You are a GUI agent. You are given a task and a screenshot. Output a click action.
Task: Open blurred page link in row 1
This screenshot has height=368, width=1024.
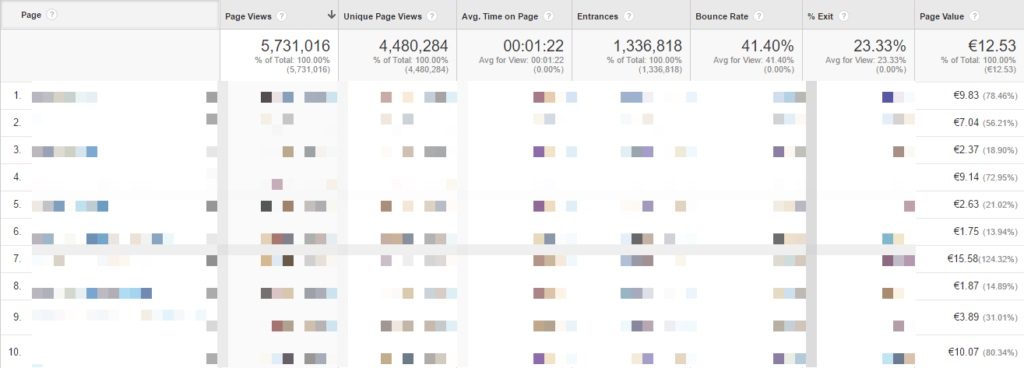pos(65,97)
